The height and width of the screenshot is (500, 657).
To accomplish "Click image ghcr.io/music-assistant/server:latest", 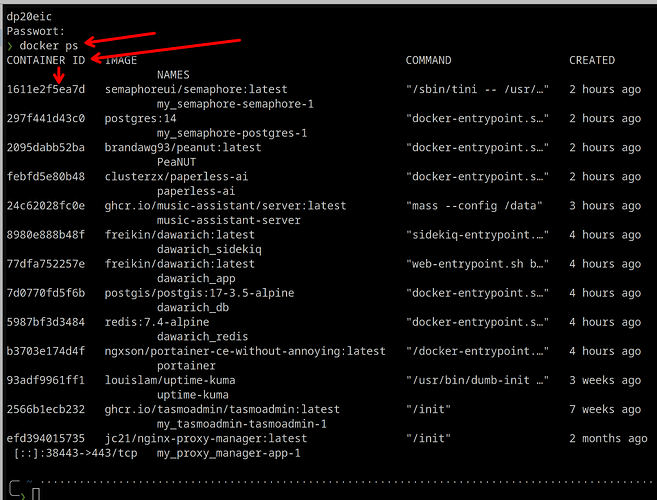I will (x=225, y=206).
